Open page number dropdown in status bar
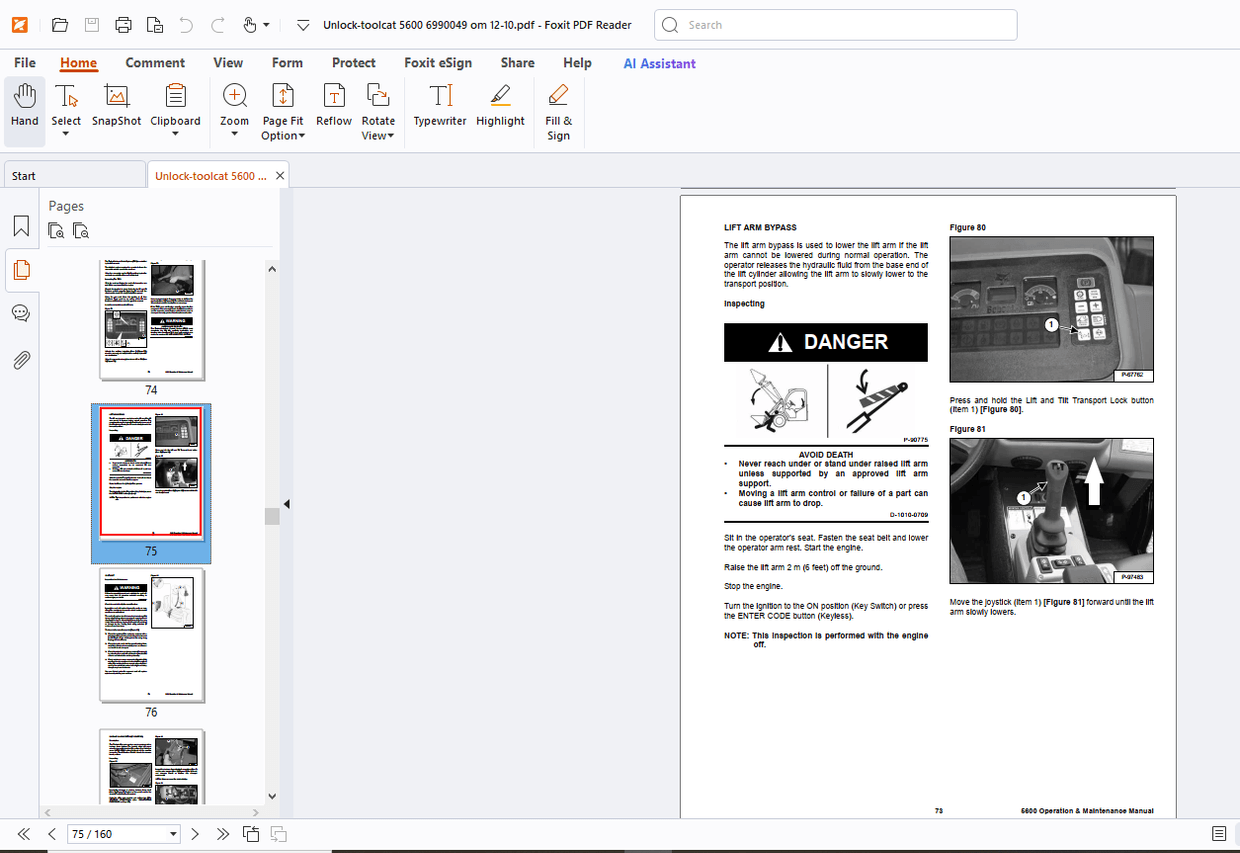This screenshot has height=853, width=1240. (x=173, y=834)
